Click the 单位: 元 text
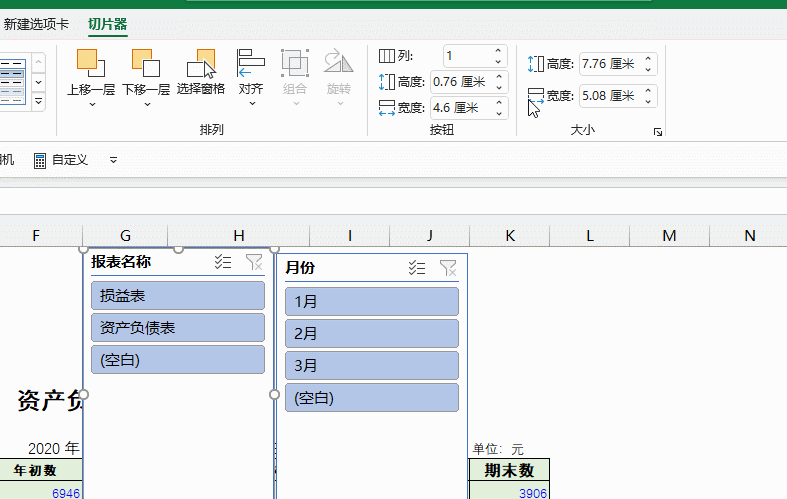 click(497, 448)
